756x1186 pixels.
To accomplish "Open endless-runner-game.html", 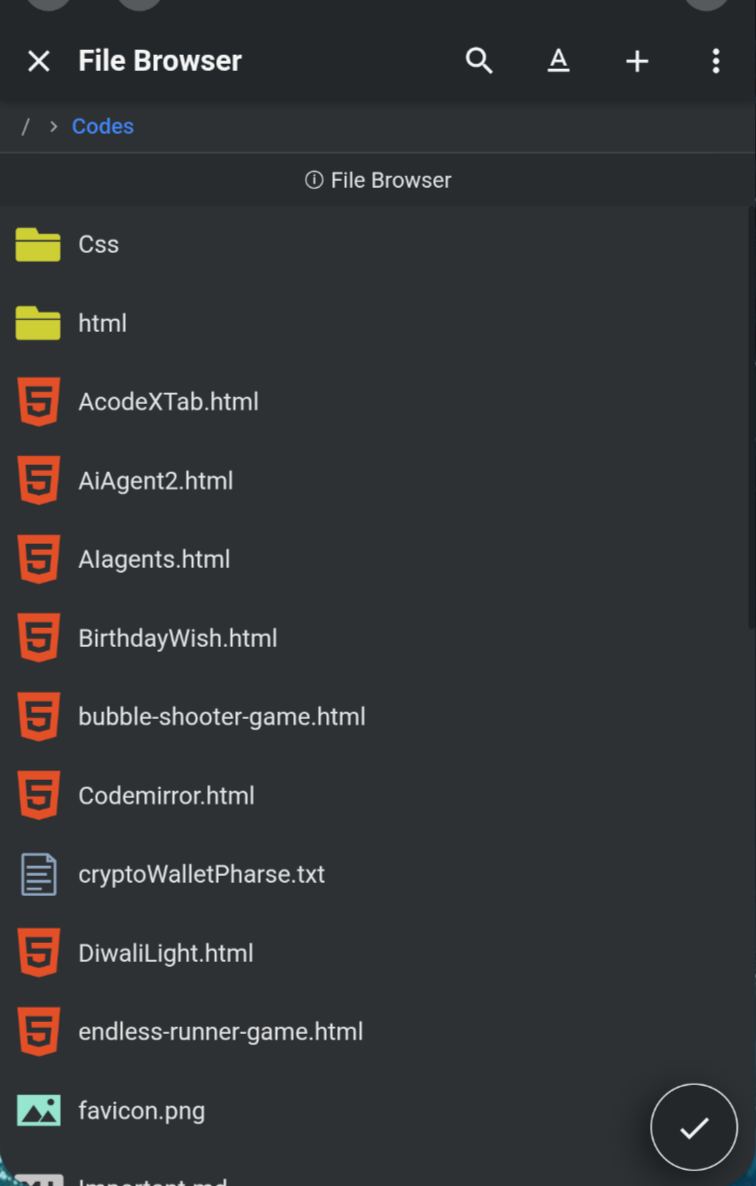I will point(221,1031).
